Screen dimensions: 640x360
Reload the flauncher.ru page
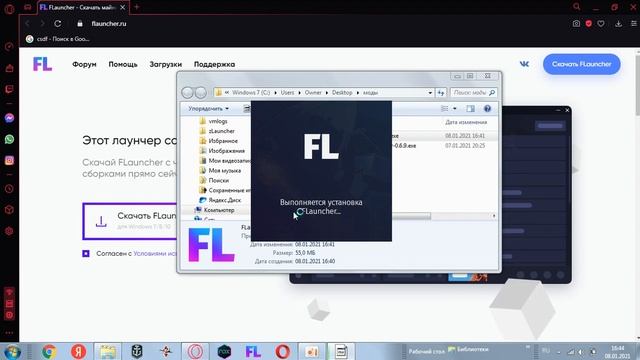[58, 24]
